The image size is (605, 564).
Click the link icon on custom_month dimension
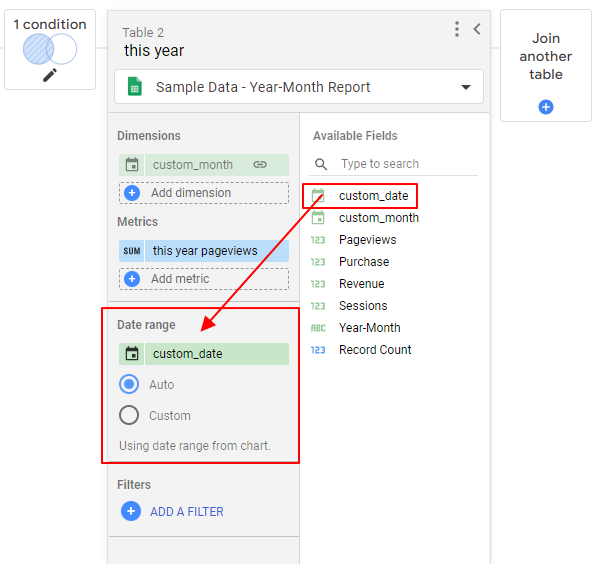[260, 165]
